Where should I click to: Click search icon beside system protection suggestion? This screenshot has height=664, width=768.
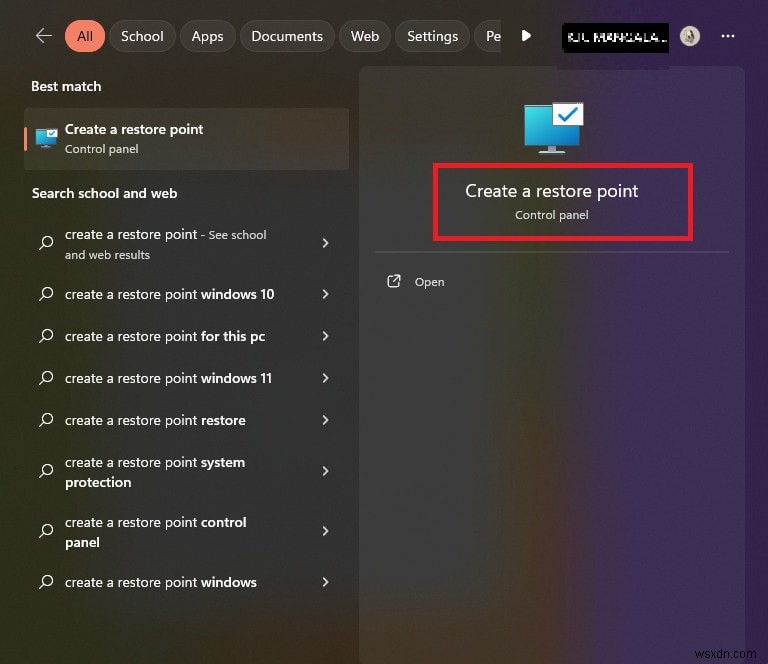46,471
